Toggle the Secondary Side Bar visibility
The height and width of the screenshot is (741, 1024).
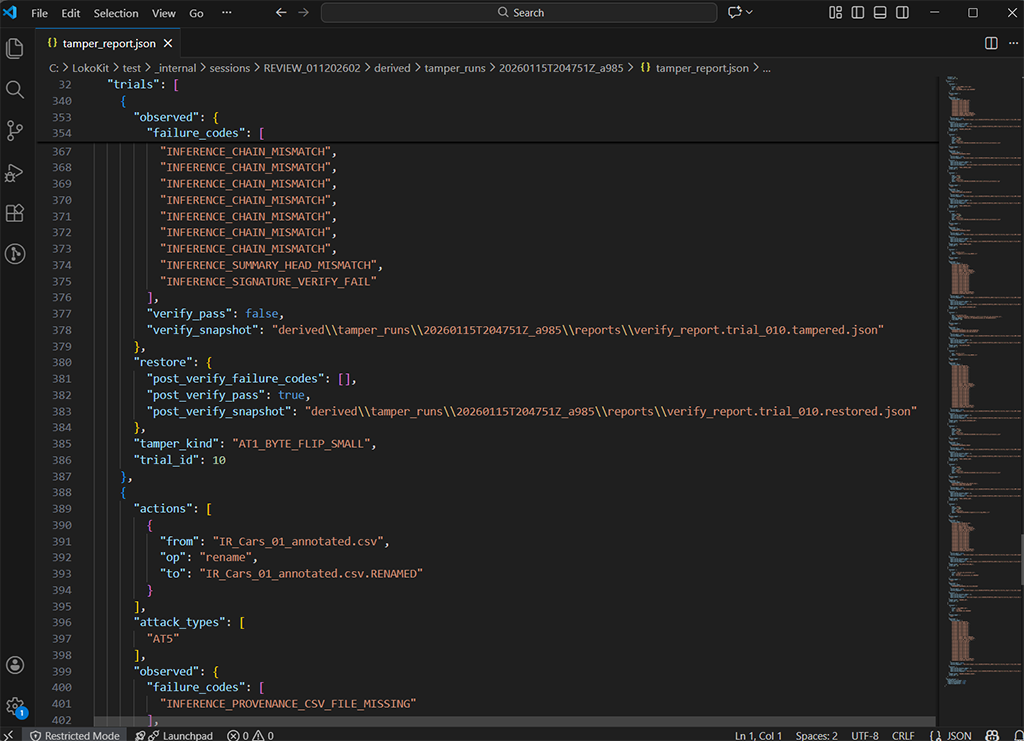tap(902, 13)
